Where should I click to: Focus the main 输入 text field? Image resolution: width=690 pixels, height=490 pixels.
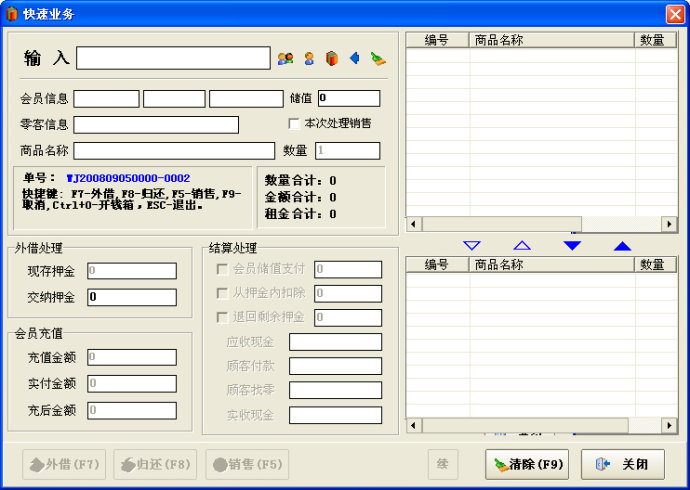(x=173, y=58)
